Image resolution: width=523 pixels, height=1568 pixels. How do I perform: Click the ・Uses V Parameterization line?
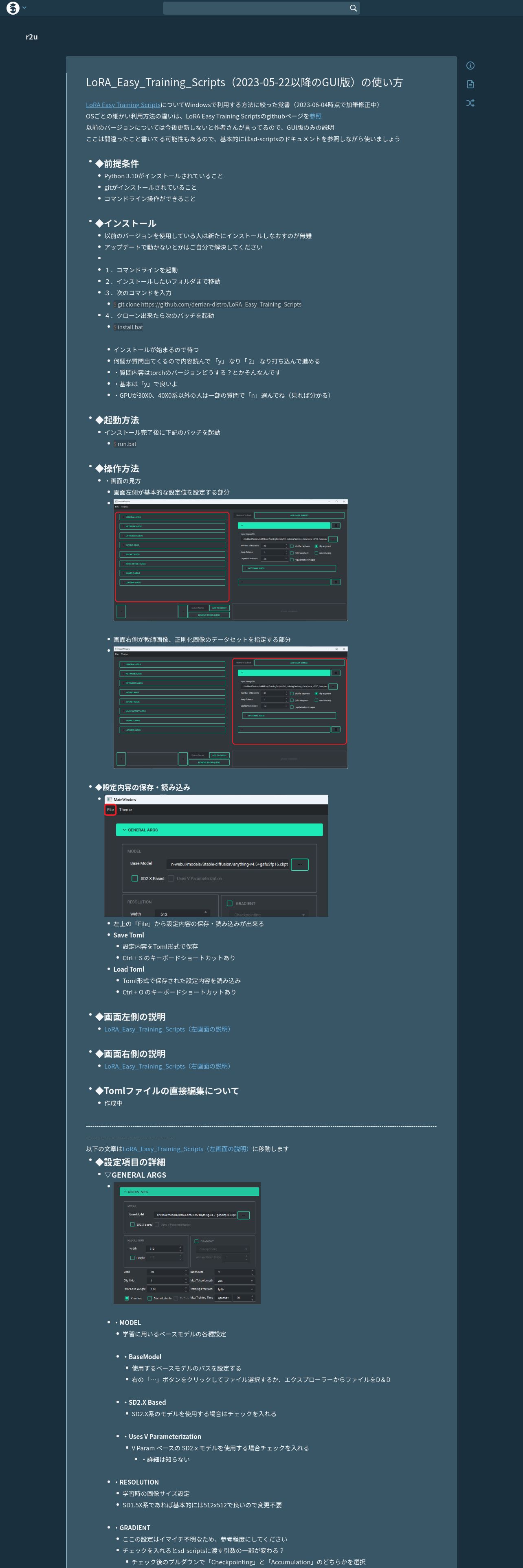tap(162, 1437)
